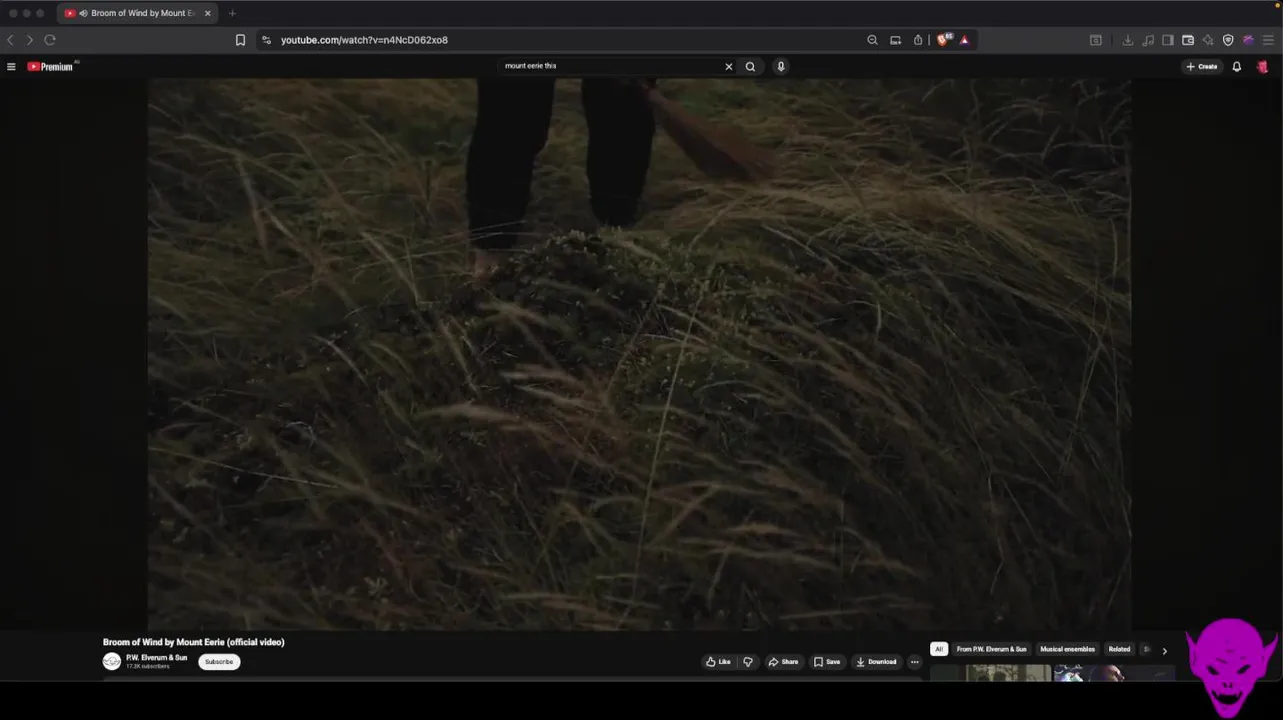1283x720 pixels.
Task: Select the Broom of Wind tab
Action: (137, 13)
